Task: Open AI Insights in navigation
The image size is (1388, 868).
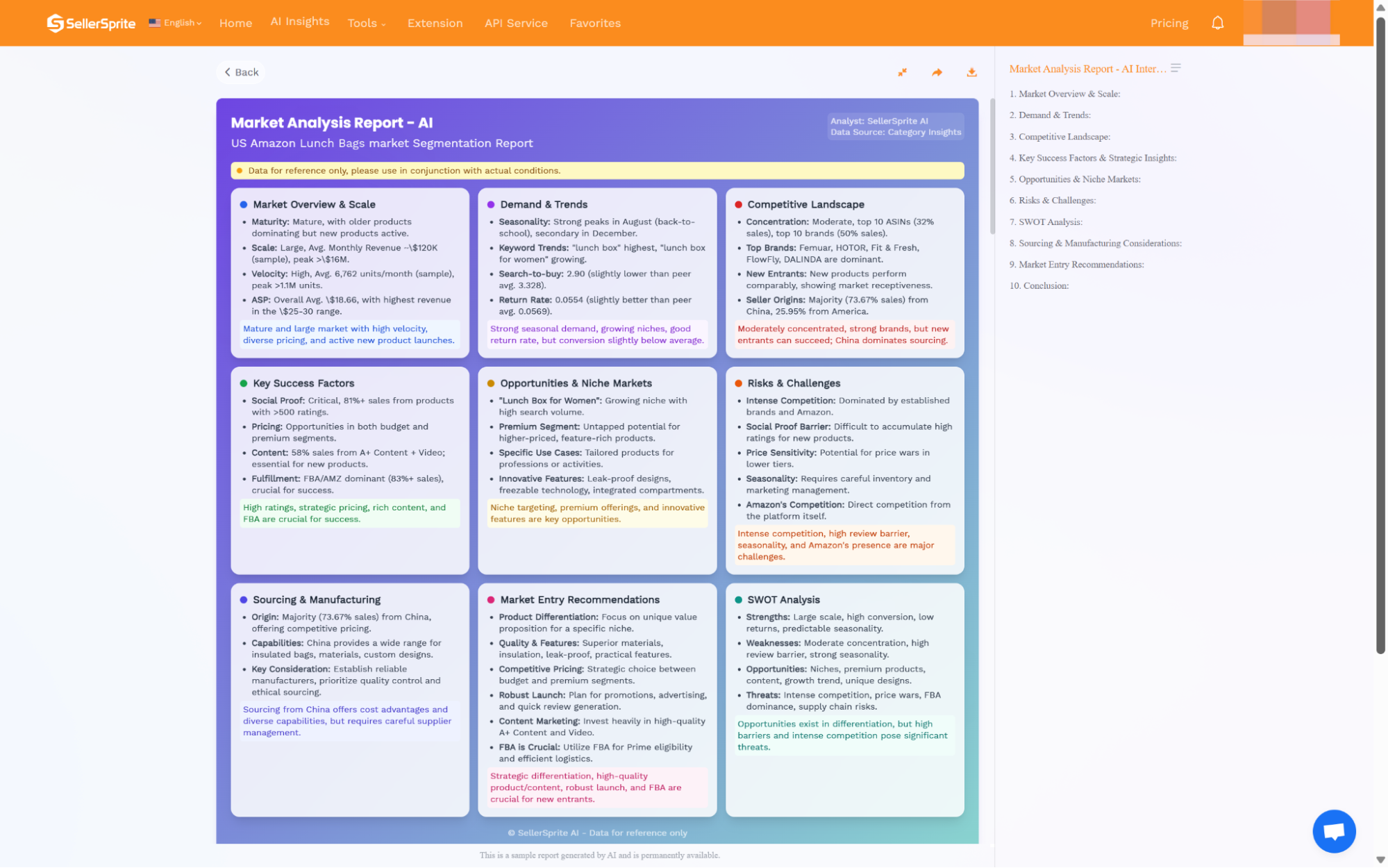Action: (300, 22)
